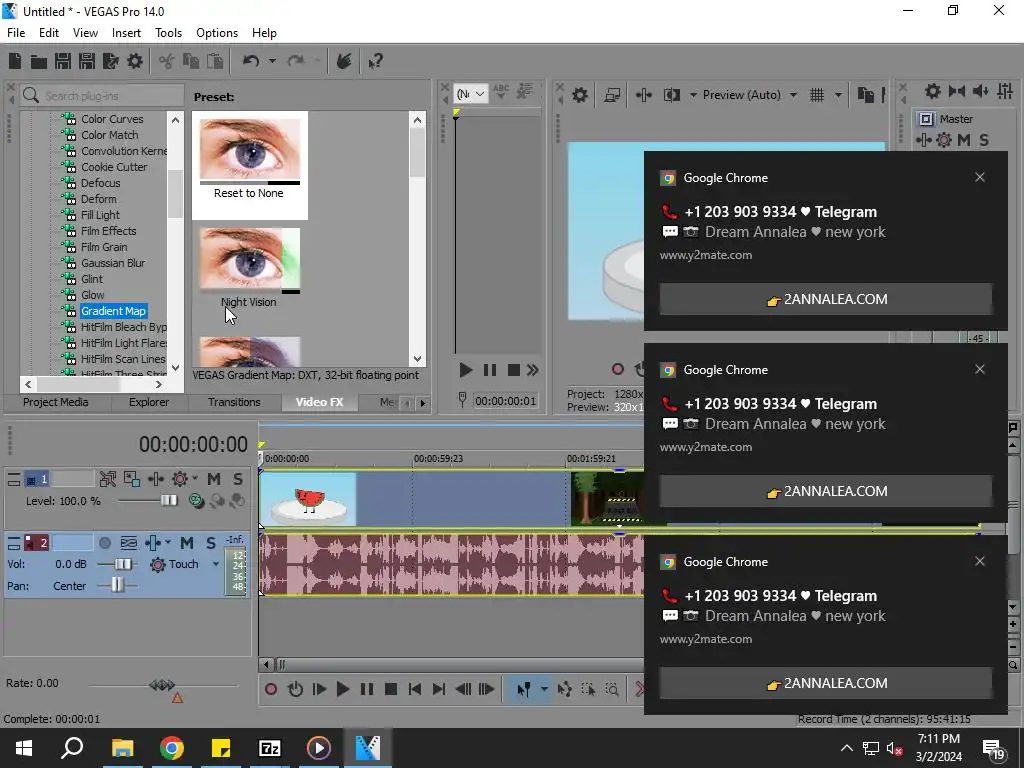Click Go to Start transport button
This screenshot has width=1024, height=768.
(415, 689)
